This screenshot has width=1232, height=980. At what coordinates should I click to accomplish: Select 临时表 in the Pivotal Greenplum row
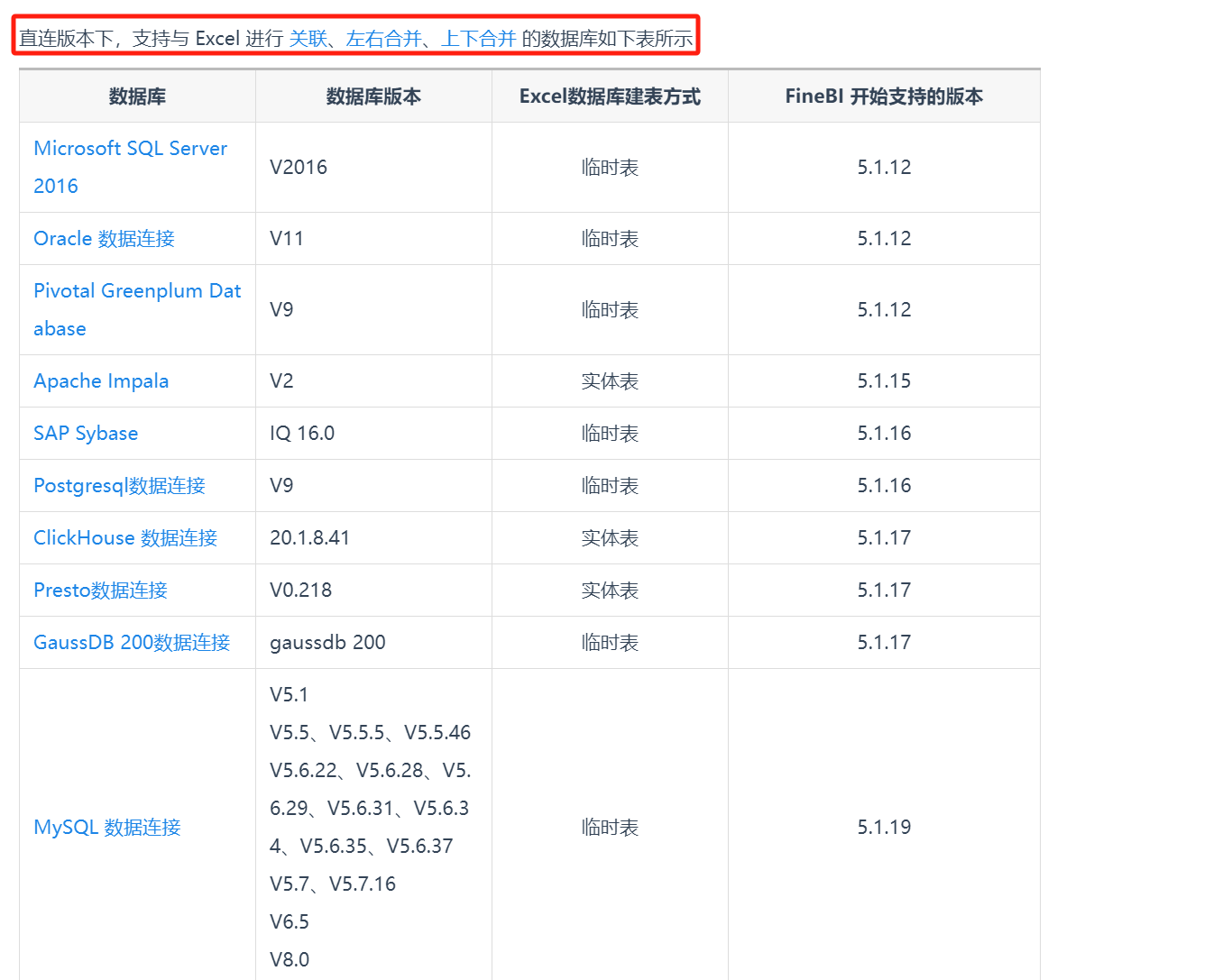click(x=610, y=309)
